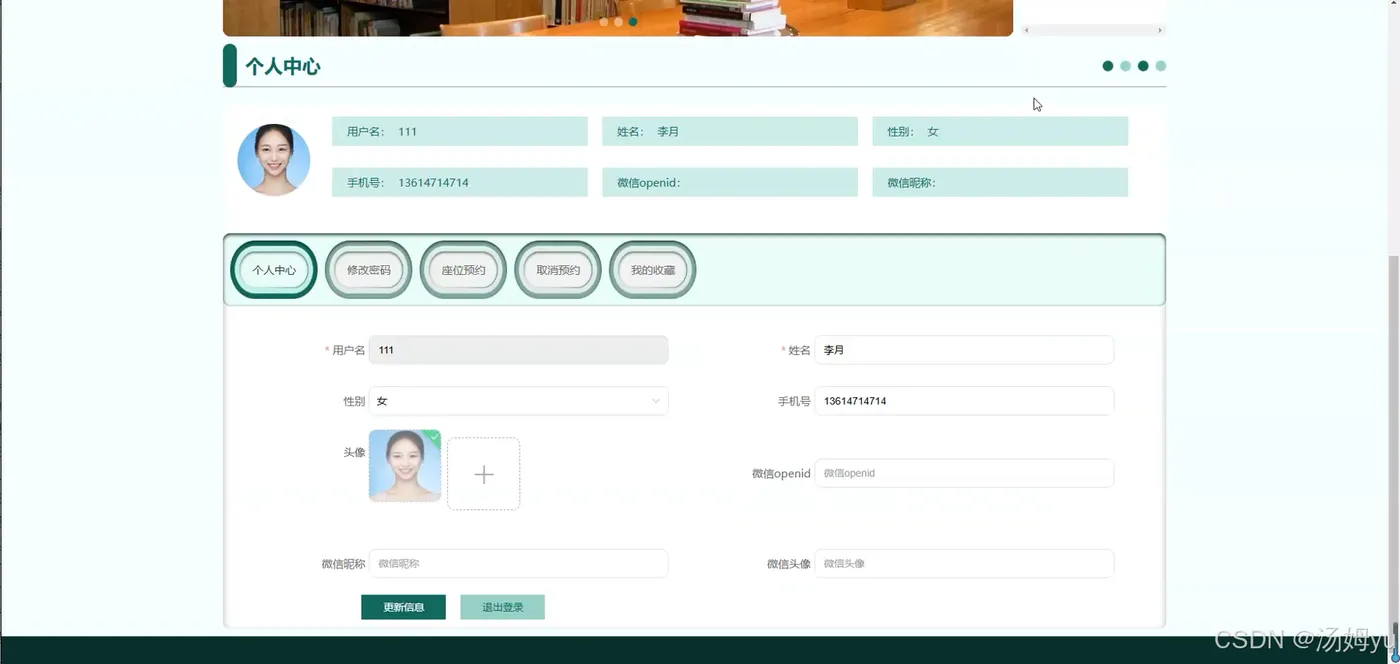Viewport: 1400px width, 664px height.
Task: Open the 我的收藏 tab
Action: 652,270
